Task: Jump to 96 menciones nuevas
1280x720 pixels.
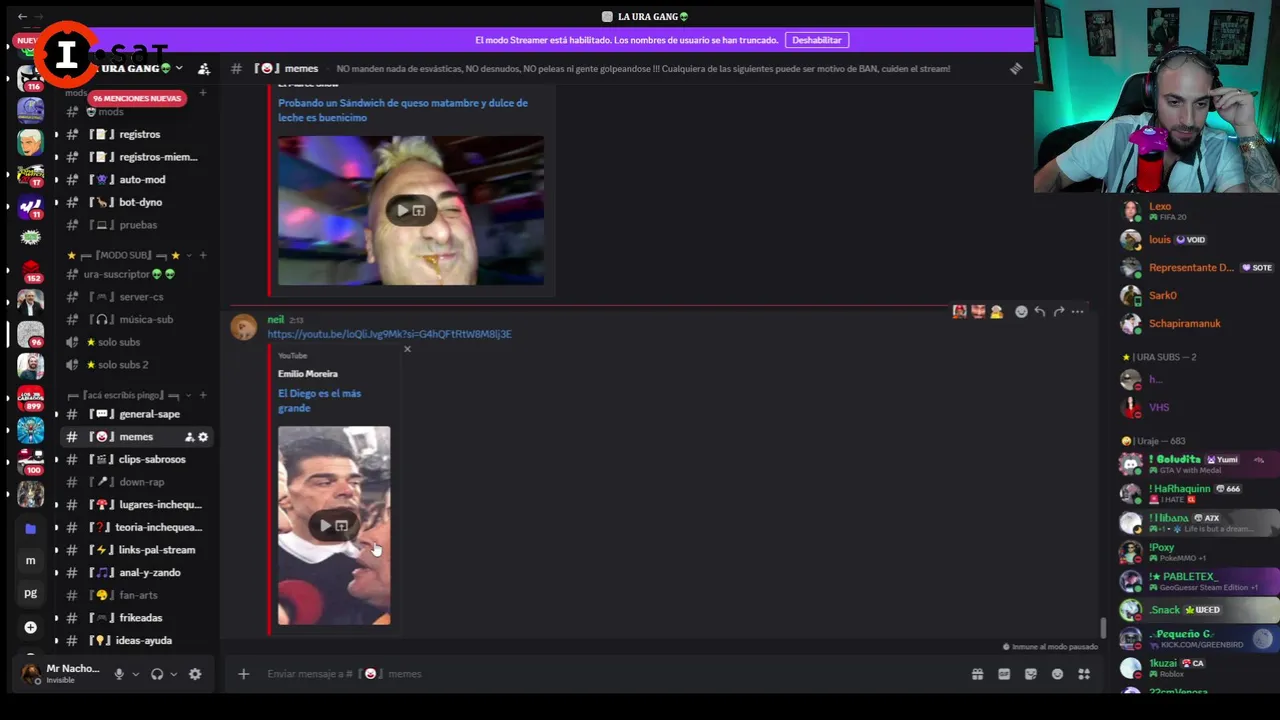Action: tap(137, 98)
